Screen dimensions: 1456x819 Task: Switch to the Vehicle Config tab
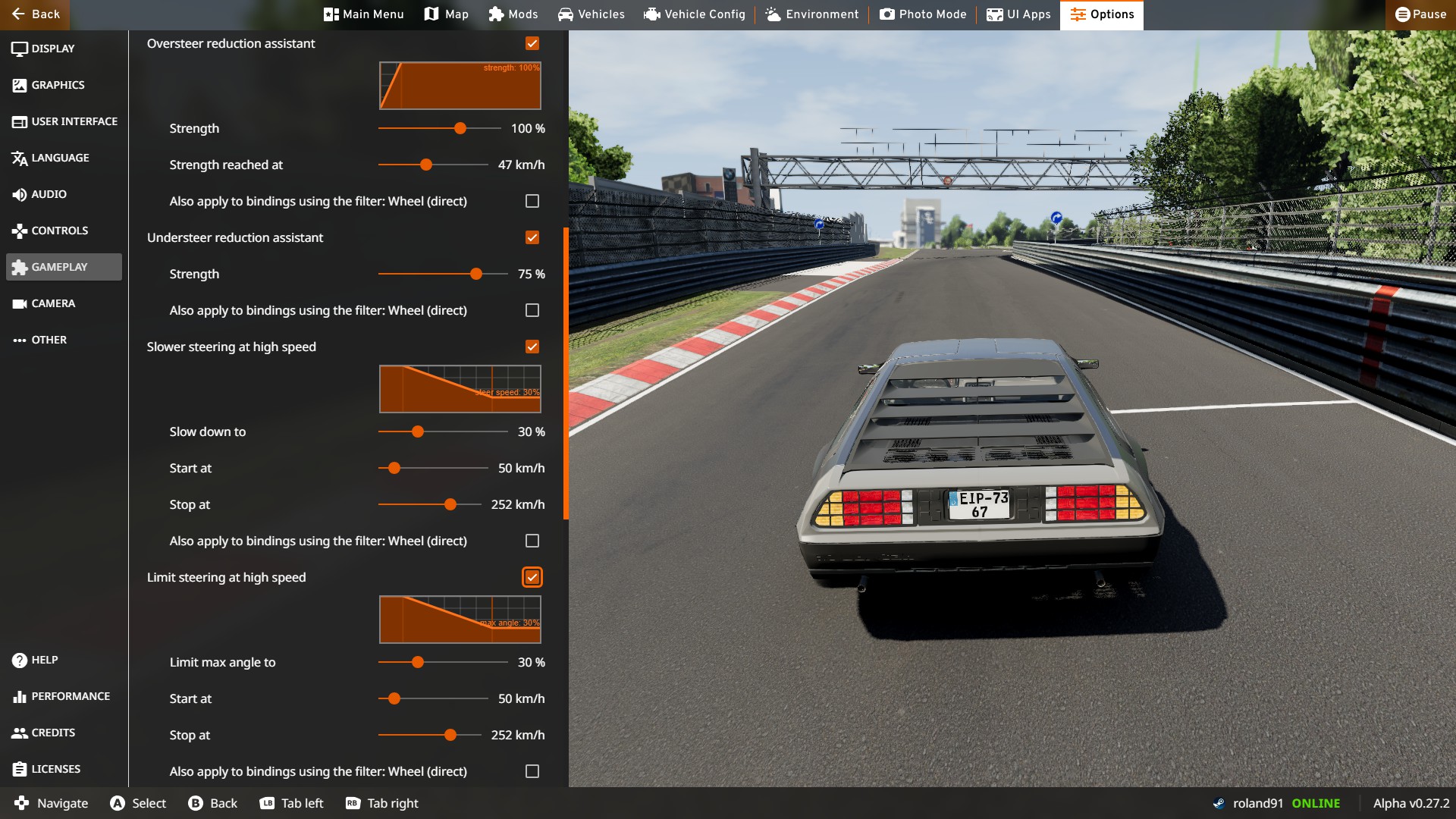point(695,14)
